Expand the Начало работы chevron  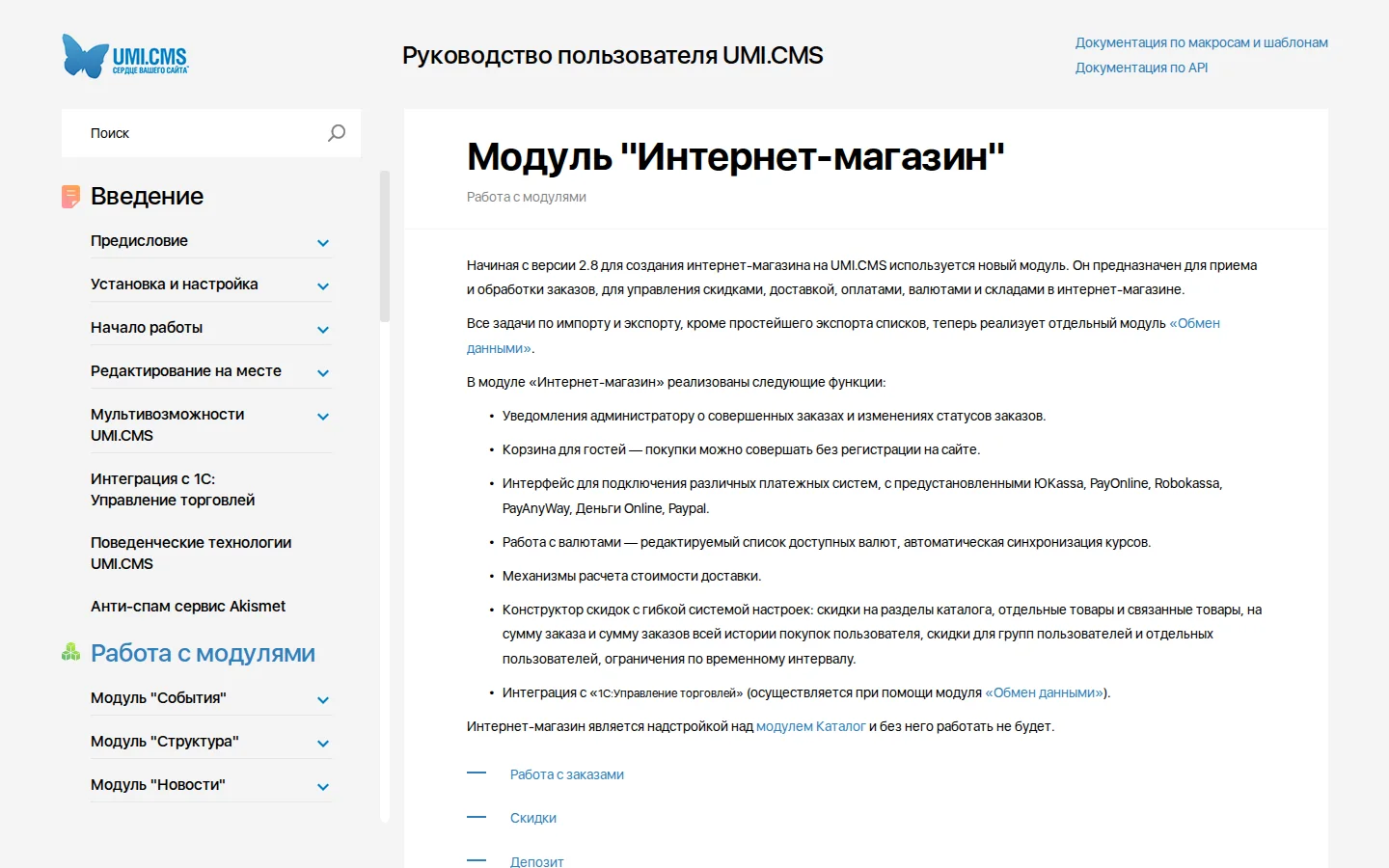tap(323, 330)
